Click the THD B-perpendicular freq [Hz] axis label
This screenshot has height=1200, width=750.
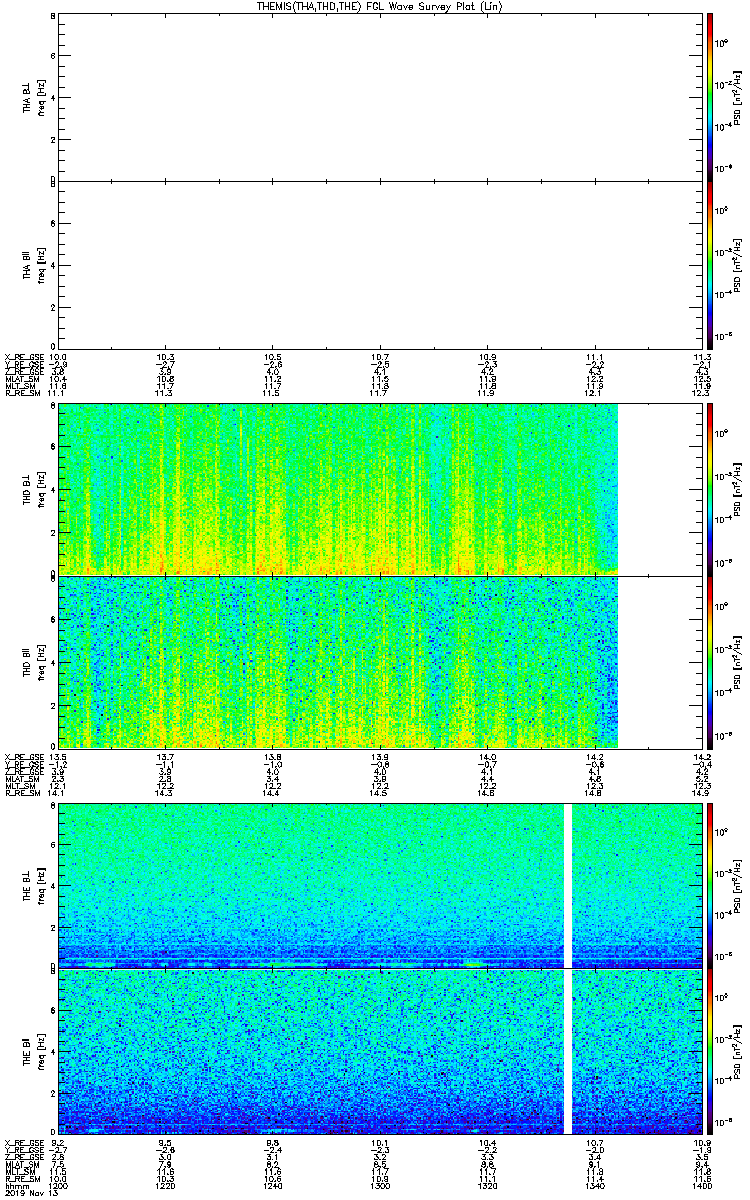tap(41, 489)
